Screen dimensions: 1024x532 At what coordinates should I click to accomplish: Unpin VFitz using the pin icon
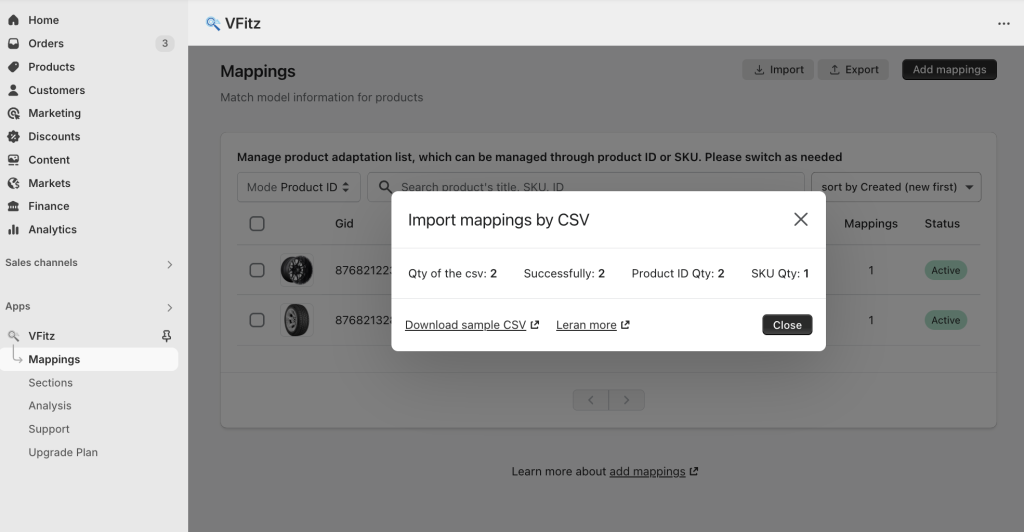coord(167,336)
